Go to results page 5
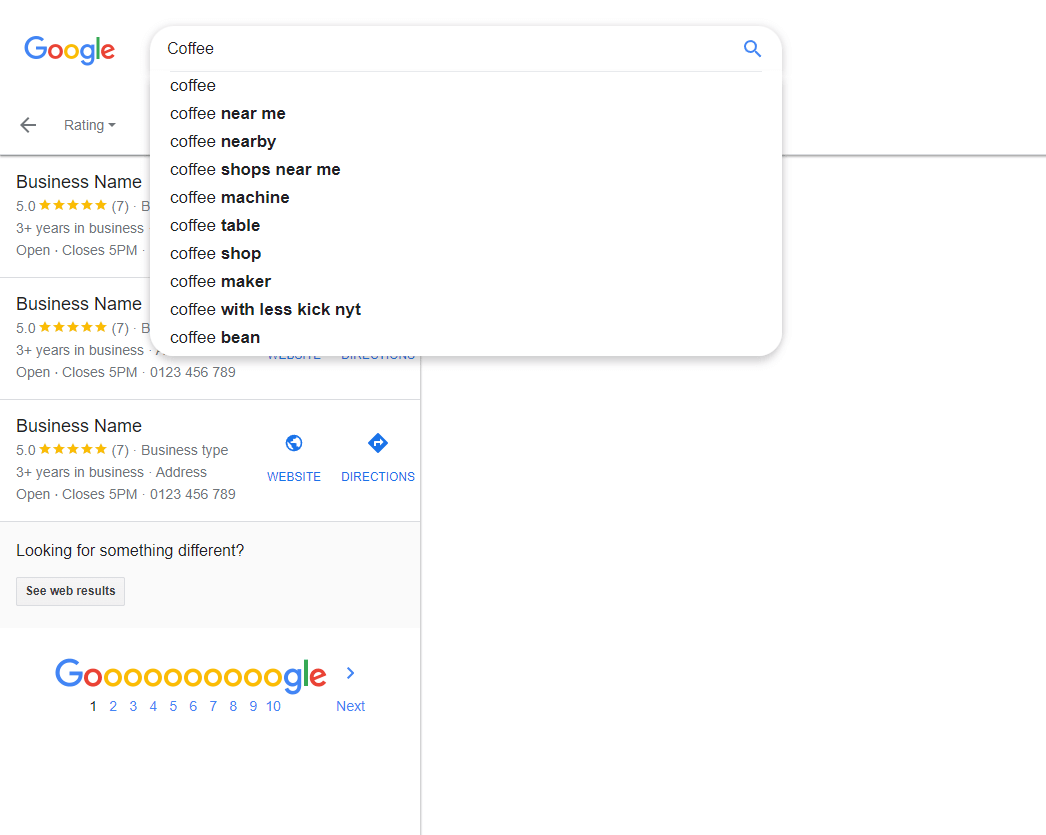This screenshot has width=1046, height=835. pos(173,706)
